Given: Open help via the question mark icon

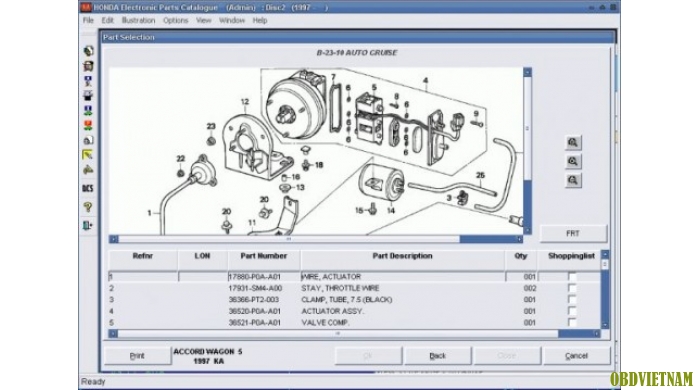Looking at the screenshot, I should coord(88,207).
